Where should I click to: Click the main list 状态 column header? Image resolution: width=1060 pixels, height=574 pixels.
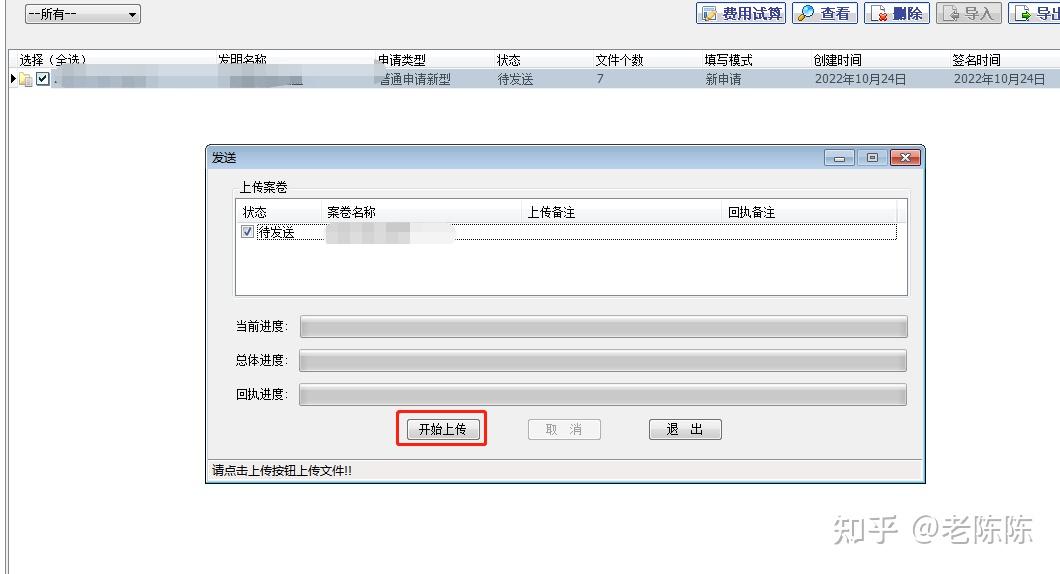508,60
